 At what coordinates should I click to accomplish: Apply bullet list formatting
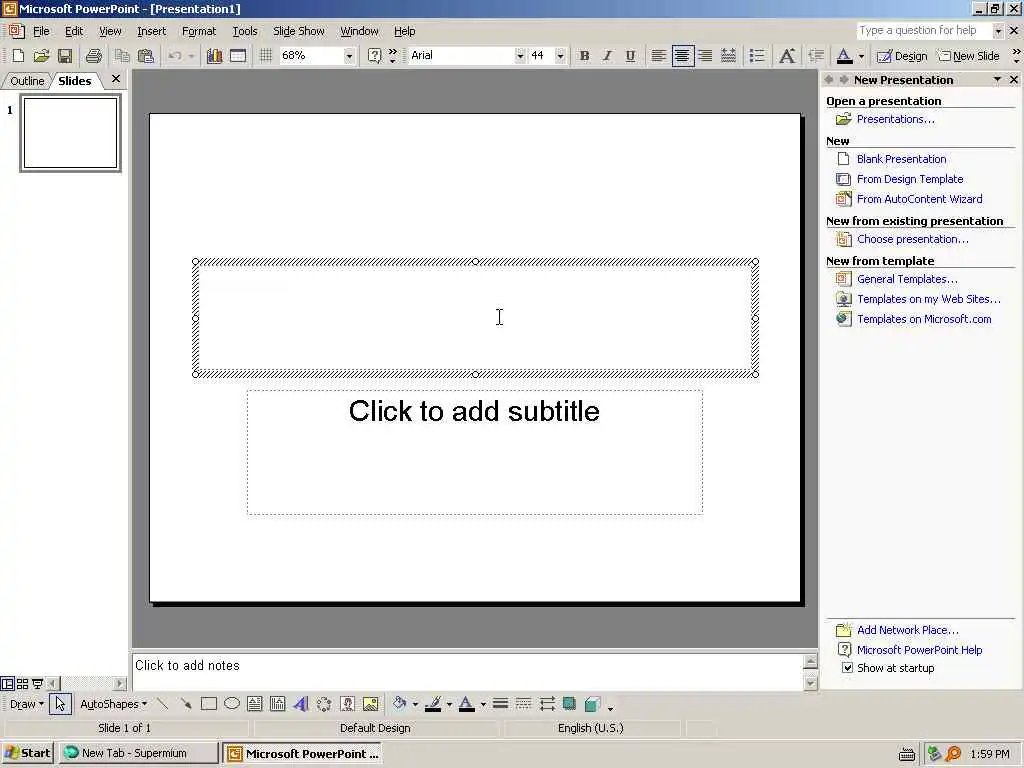(758, 56)
